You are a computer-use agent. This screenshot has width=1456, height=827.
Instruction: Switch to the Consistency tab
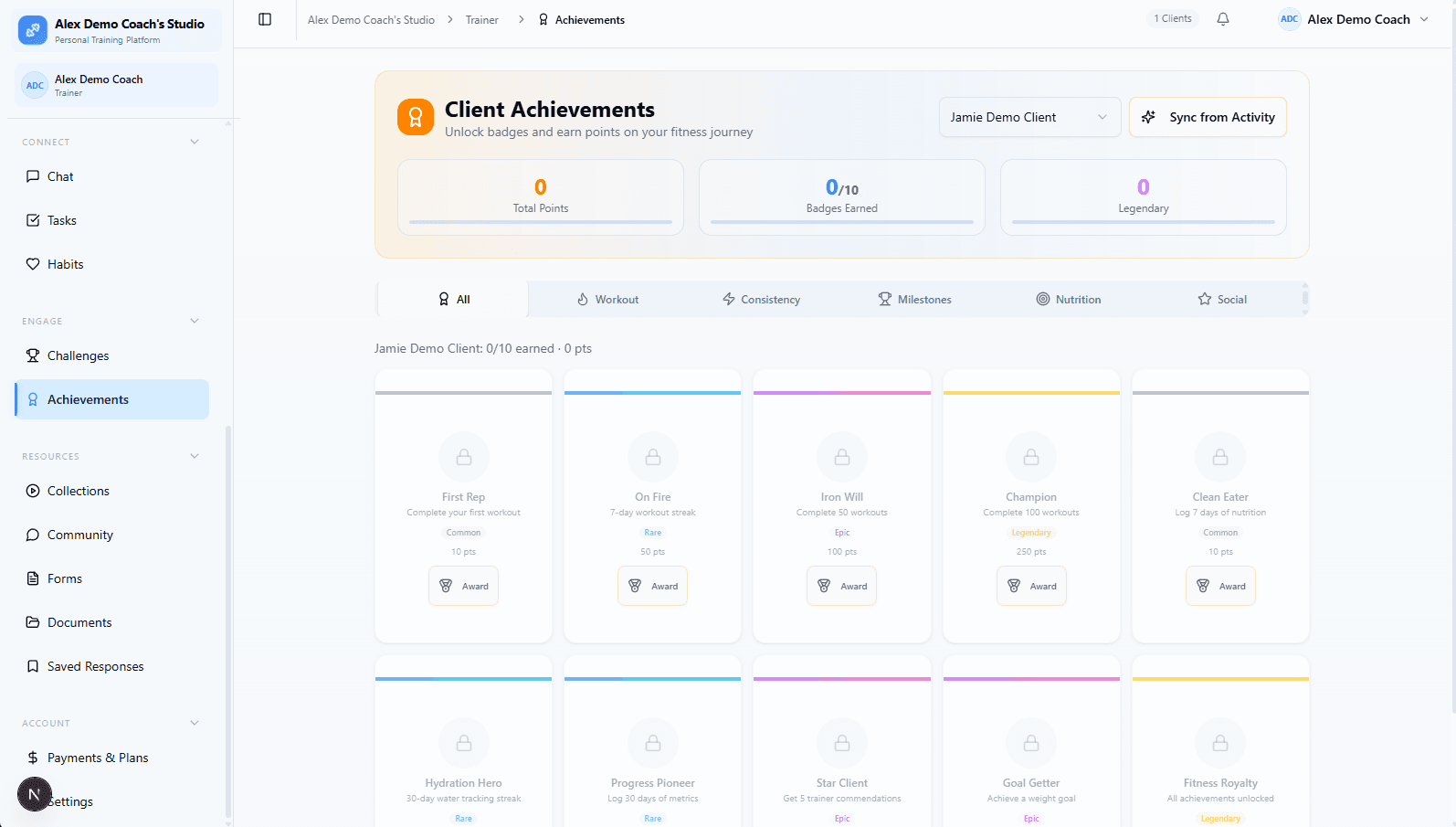pyautogui.click(x=761, y=299)
